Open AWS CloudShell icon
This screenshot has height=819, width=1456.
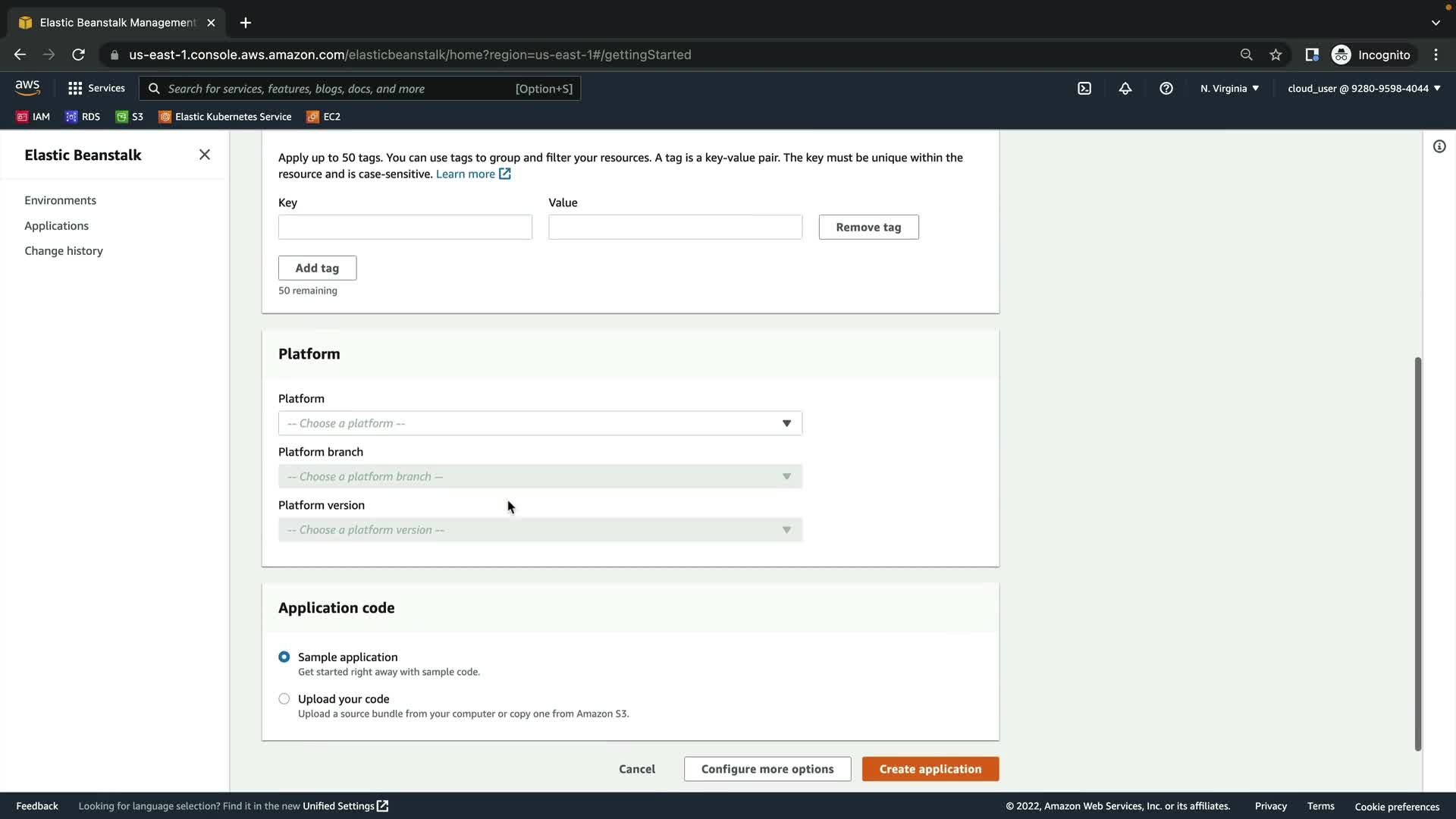coord(1084,89)
